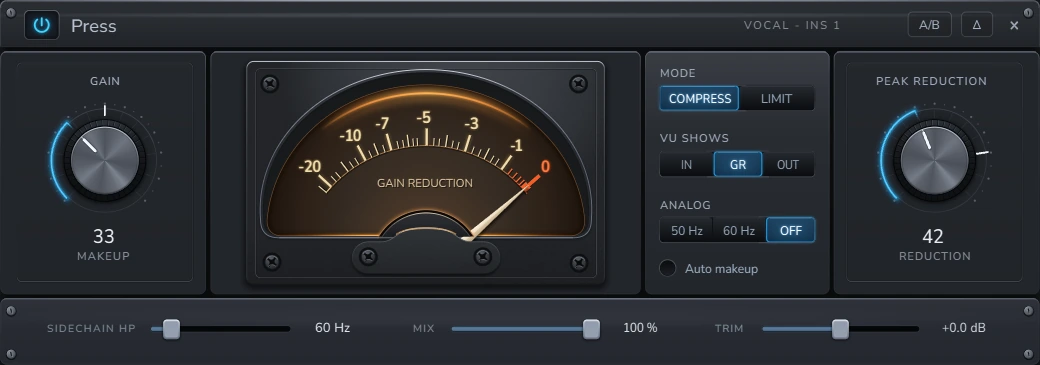This screenshot has width=1040, height=365.
Task: Click the reduction value 42
Action: click(933, 236)
